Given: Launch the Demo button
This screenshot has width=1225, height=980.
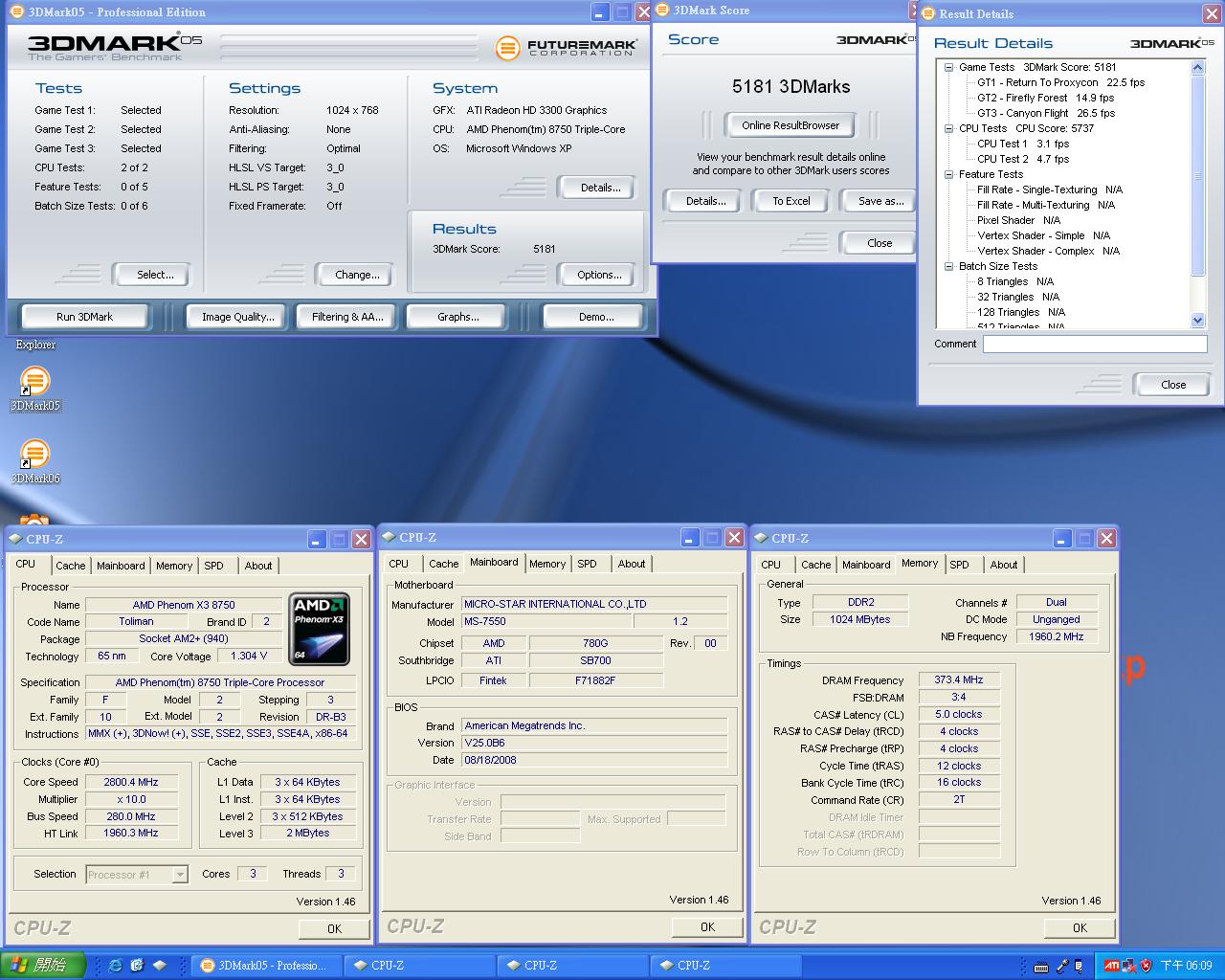Looking at the screenshot, I should pyautogui.click(x=595, y=317).
